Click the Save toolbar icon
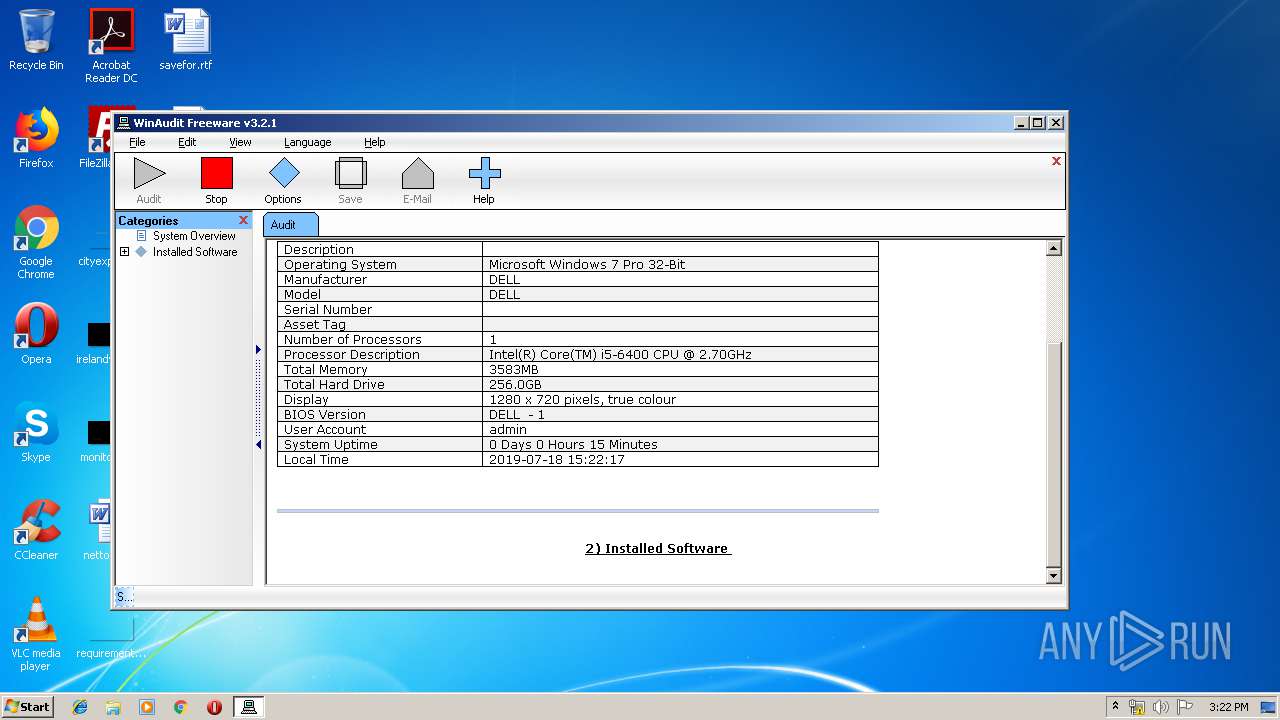Image resolution: width=1280 pixels, height=720 pixels. (x=350, y=181)
